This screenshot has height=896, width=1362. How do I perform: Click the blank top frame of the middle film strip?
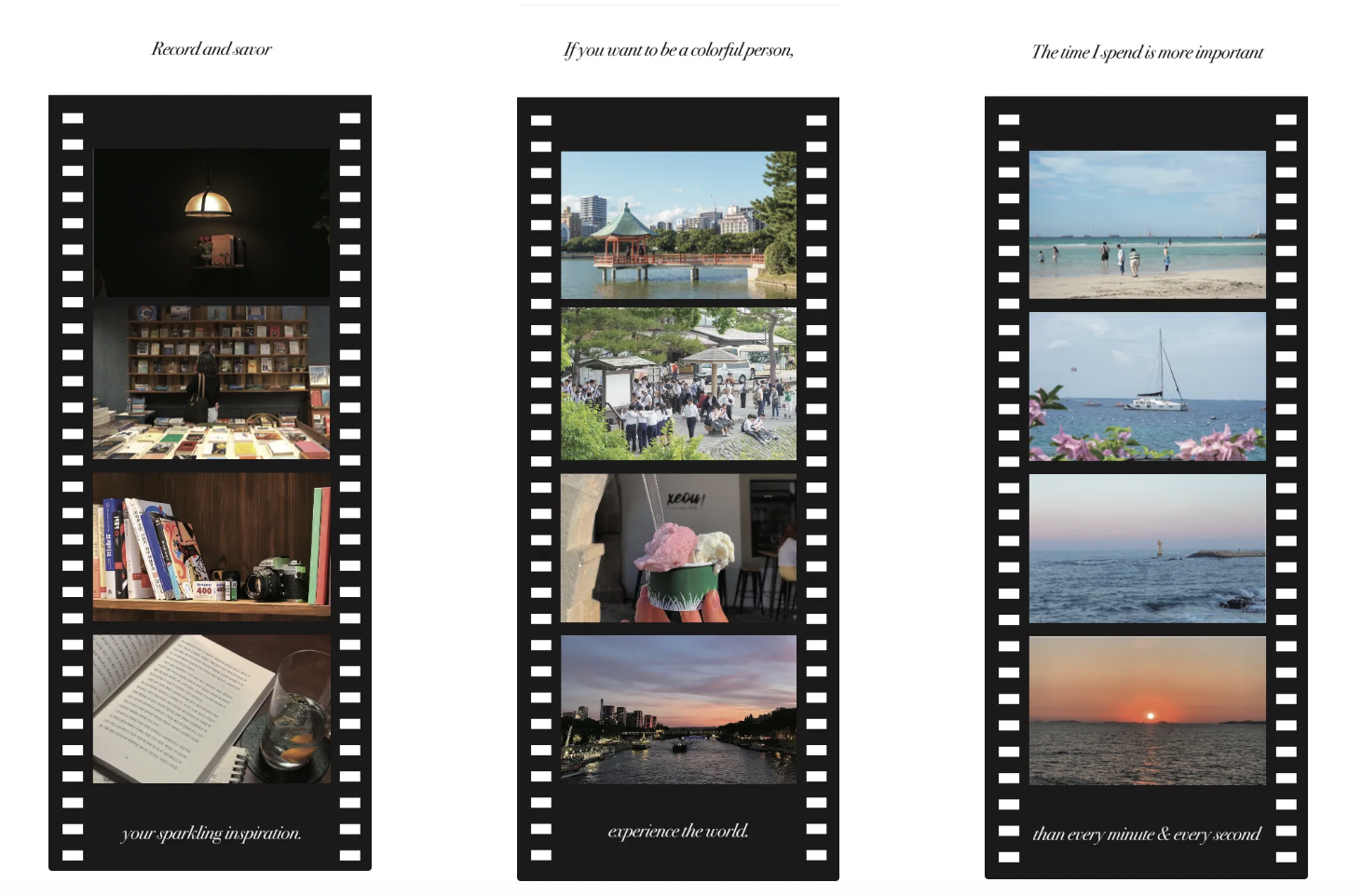pyautogui.click(x=678, y=124)
